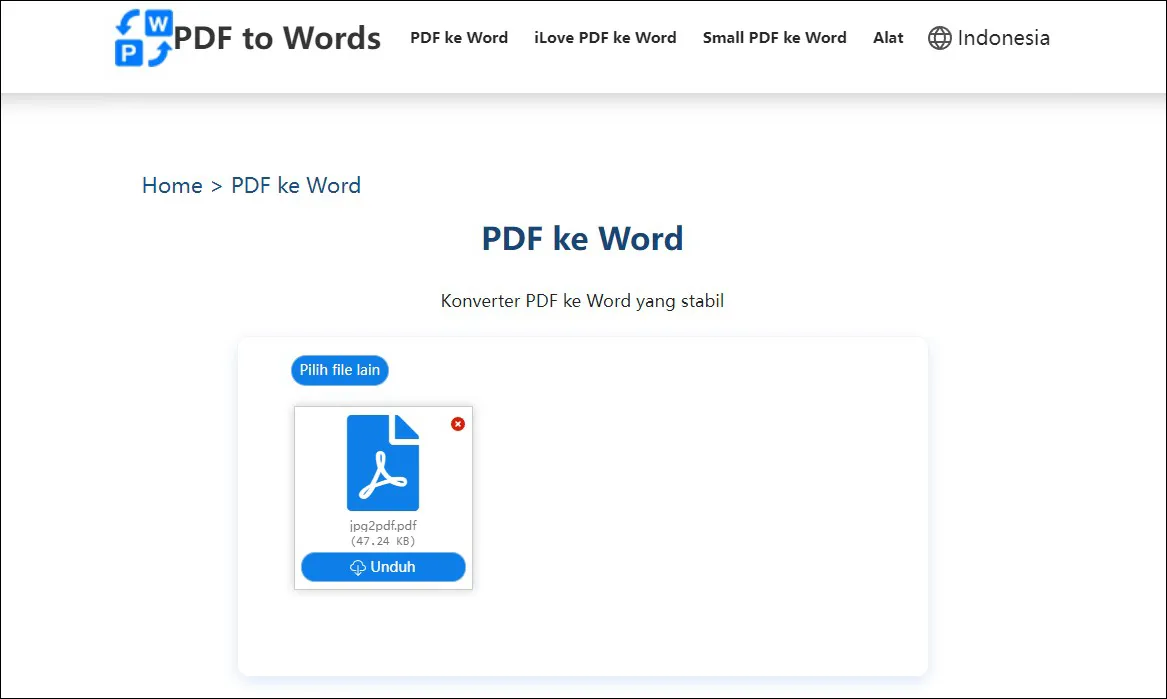Click the PDF ke Word breadcrumb link
The width and height of the screenshot is (1167, 699).
(295, 186)
